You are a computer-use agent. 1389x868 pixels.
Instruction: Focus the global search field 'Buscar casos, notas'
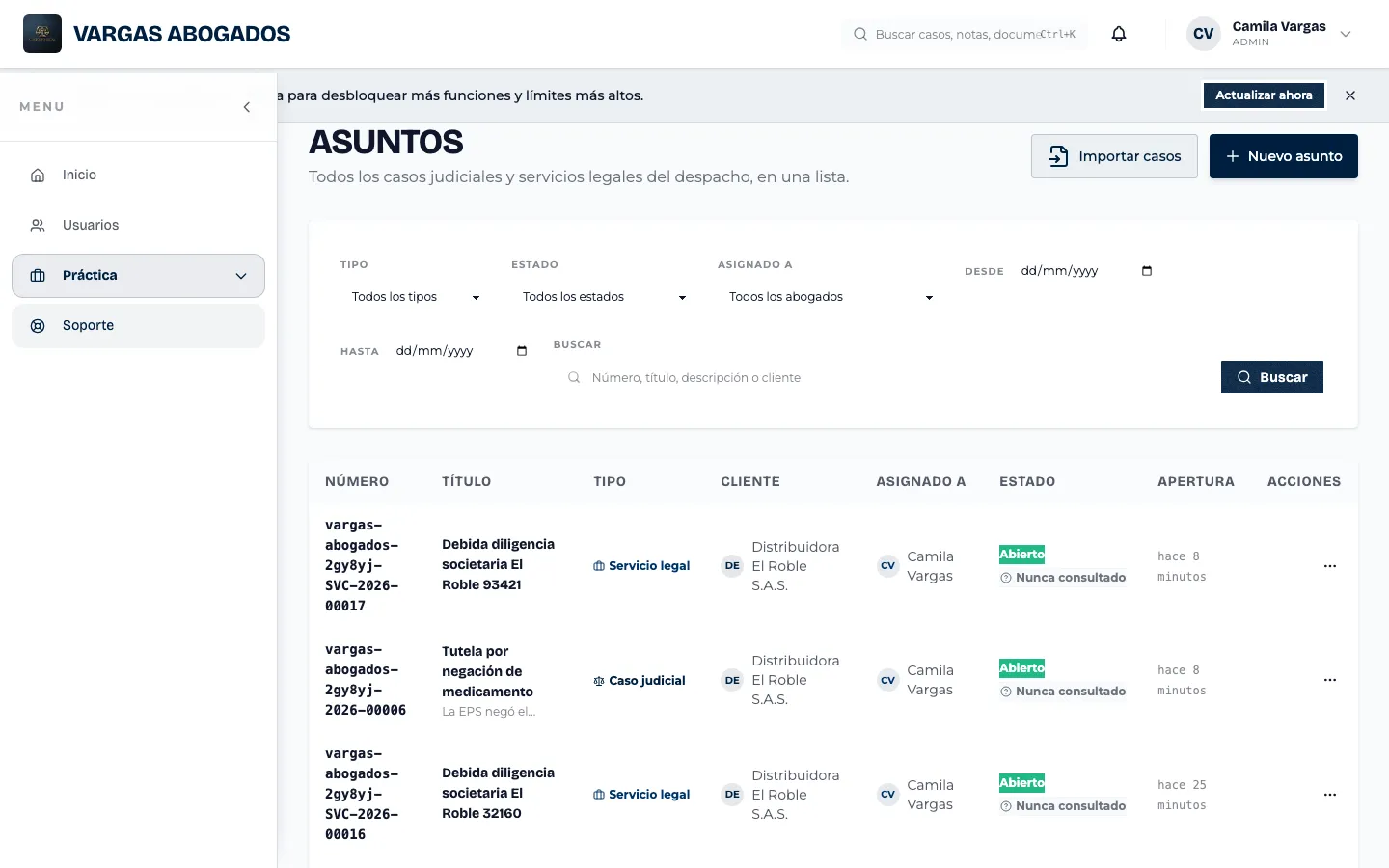(x=965, y=34)
